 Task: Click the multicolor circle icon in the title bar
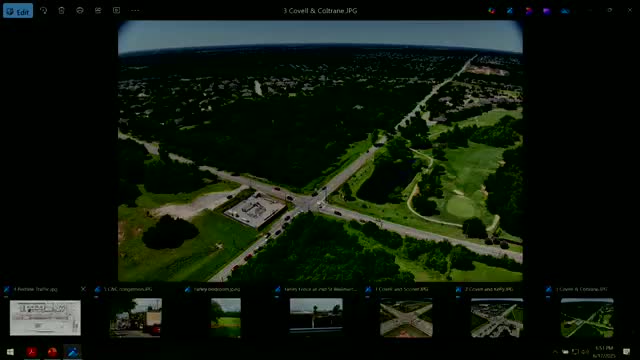pyautogui.click(x=492, y=11)
